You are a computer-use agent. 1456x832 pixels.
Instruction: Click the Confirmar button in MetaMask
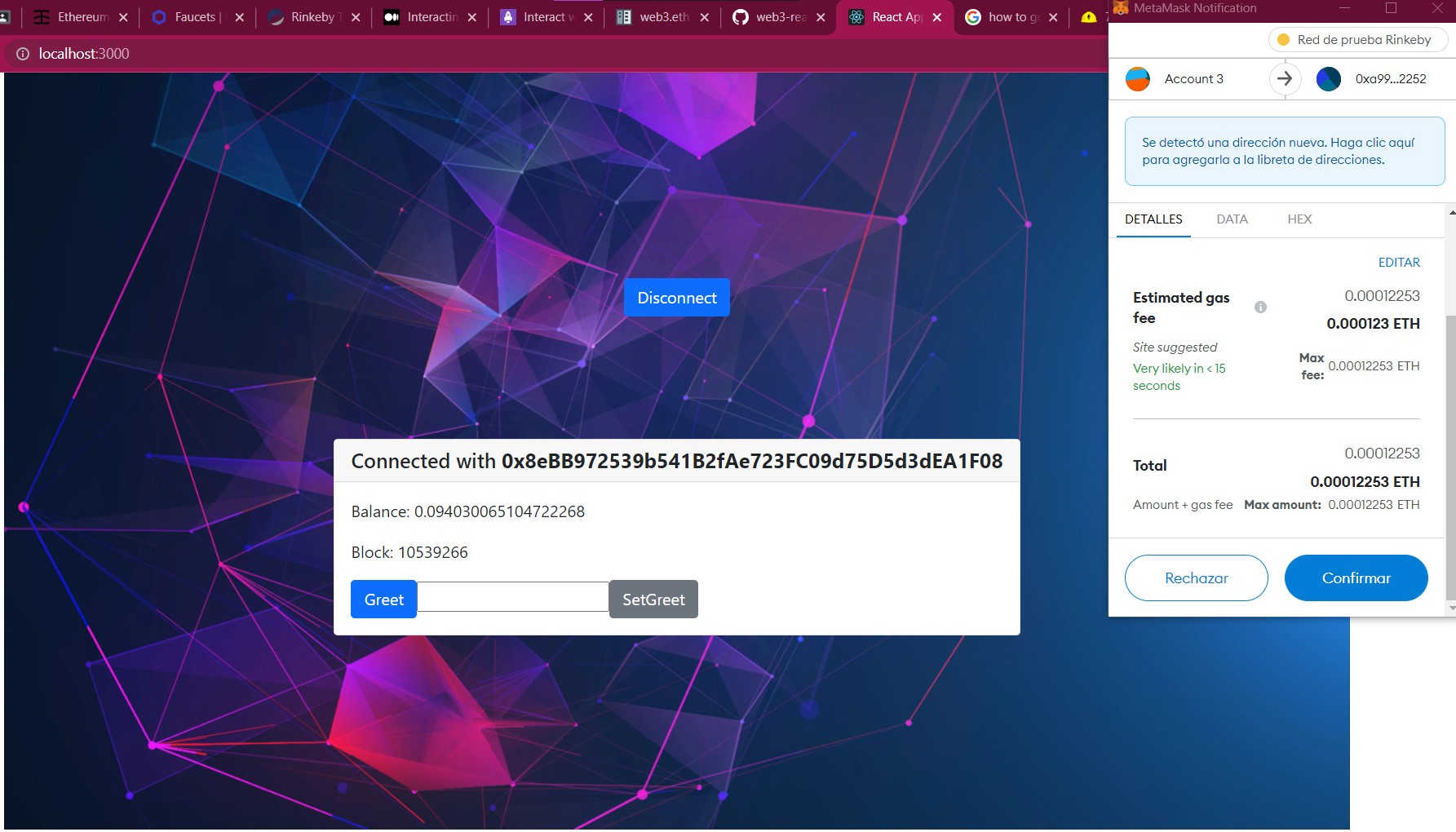[x=1356, y=578]
